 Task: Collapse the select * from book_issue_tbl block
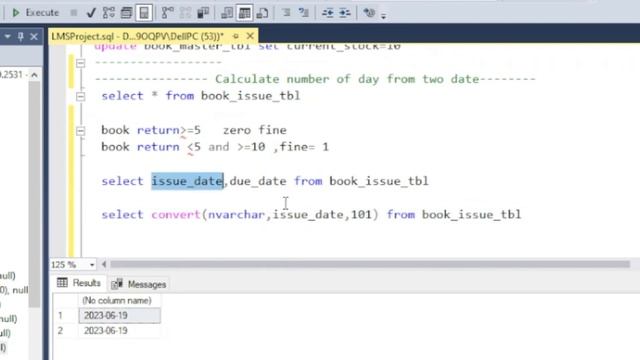(80, 96)
